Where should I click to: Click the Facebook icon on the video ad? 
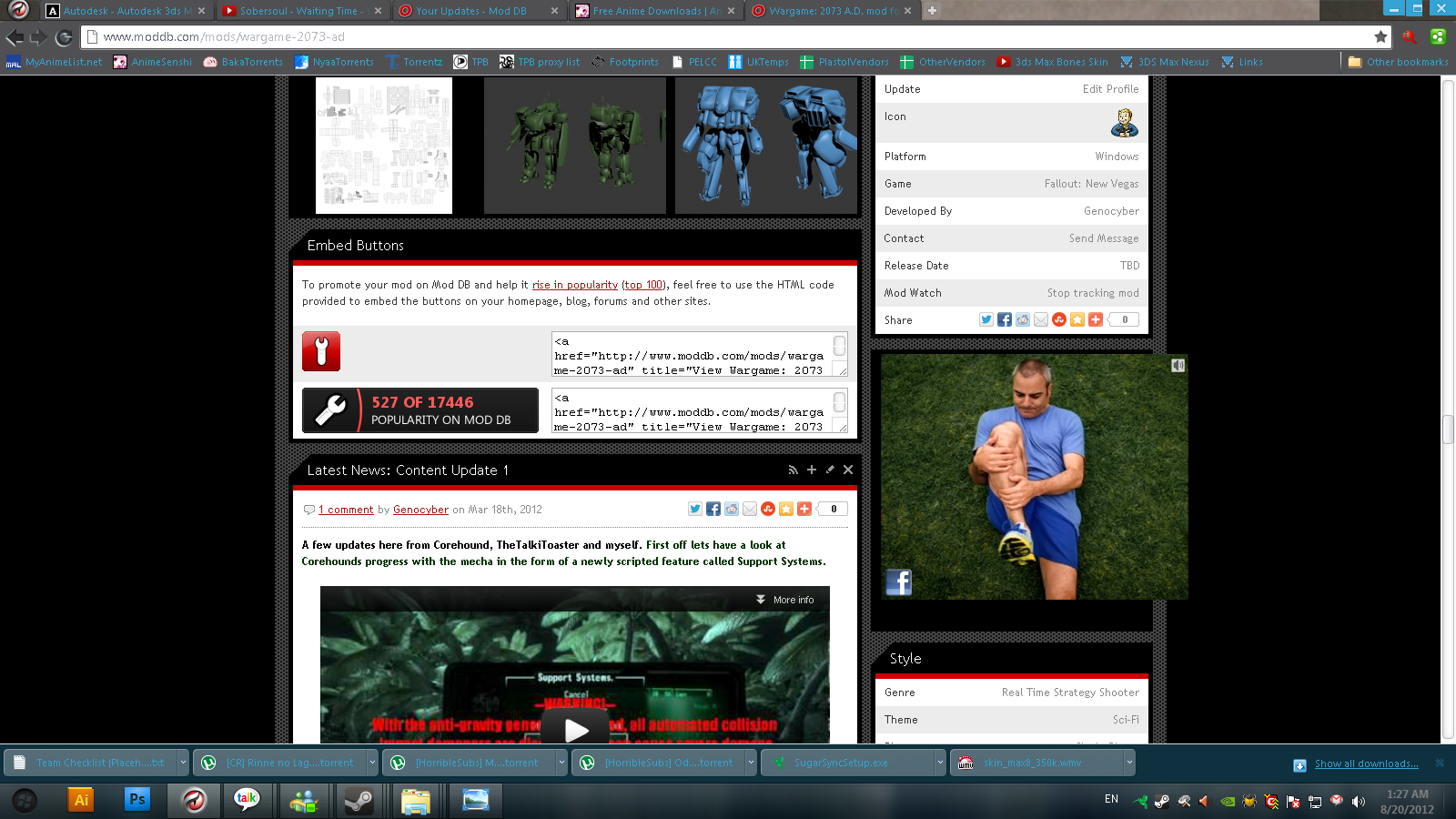point(898,582)
